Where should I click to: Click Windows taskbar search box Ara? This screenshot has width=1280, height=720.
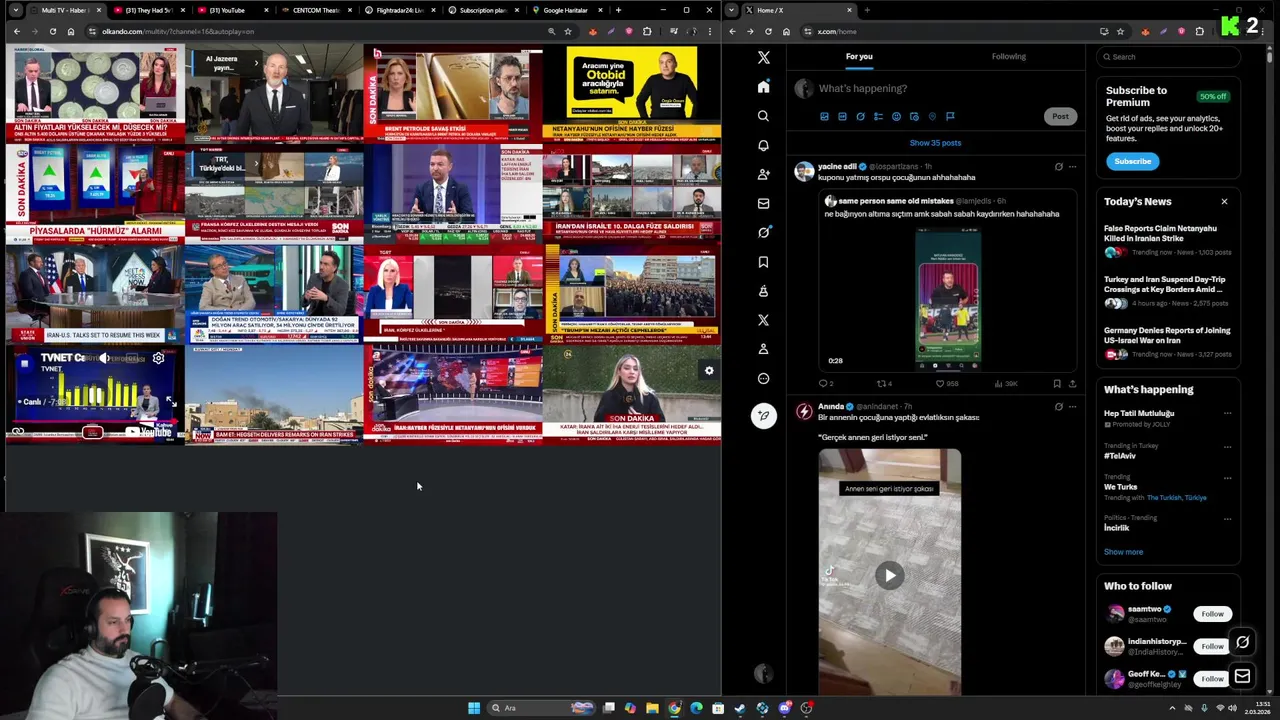coord(540,708)
